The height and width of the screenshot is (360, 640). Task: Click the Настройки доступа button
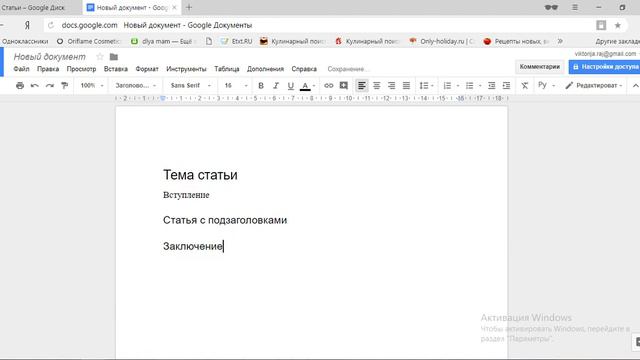604,67
